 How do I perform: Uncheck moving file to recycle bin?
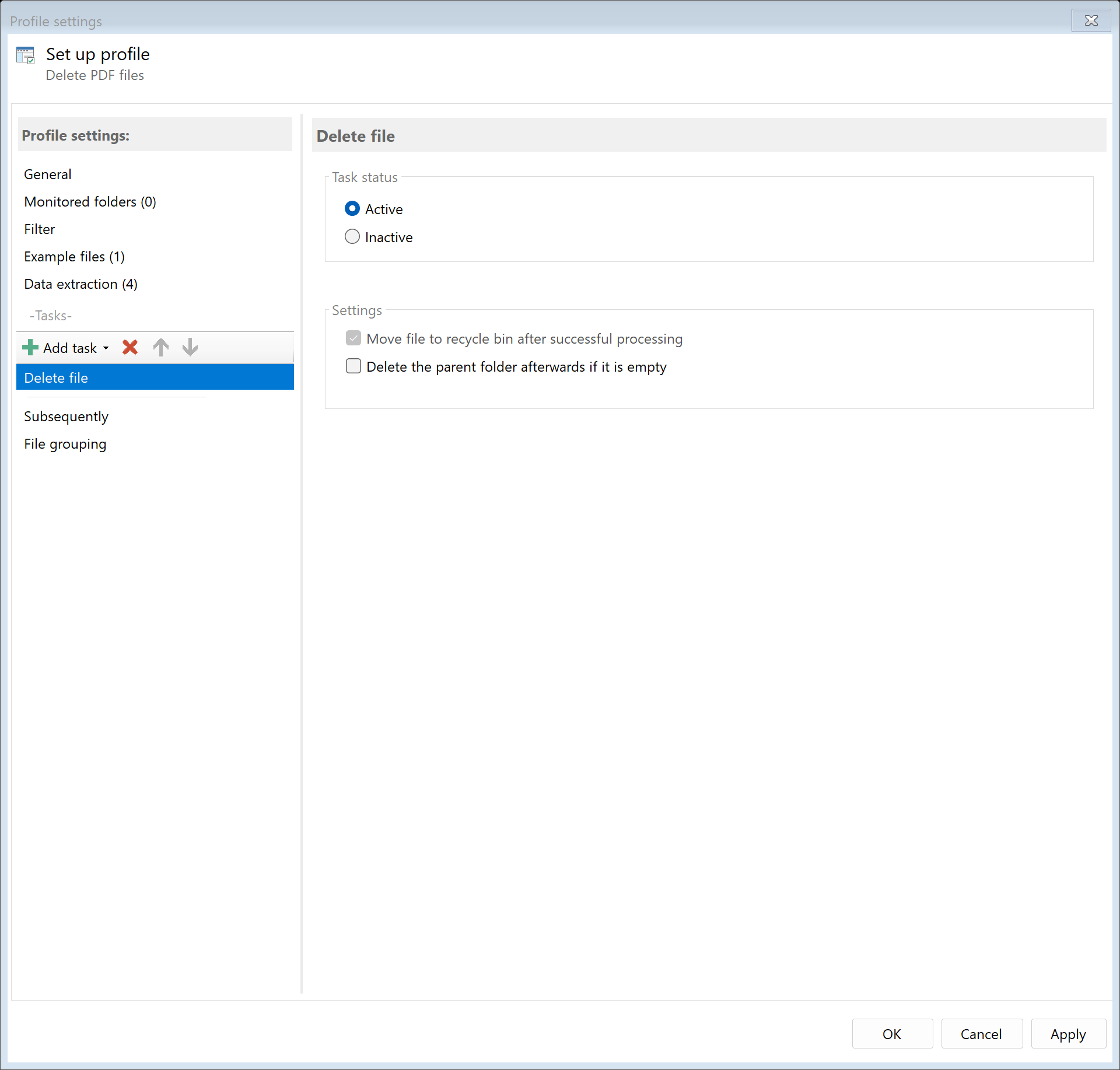pos(353,338)
